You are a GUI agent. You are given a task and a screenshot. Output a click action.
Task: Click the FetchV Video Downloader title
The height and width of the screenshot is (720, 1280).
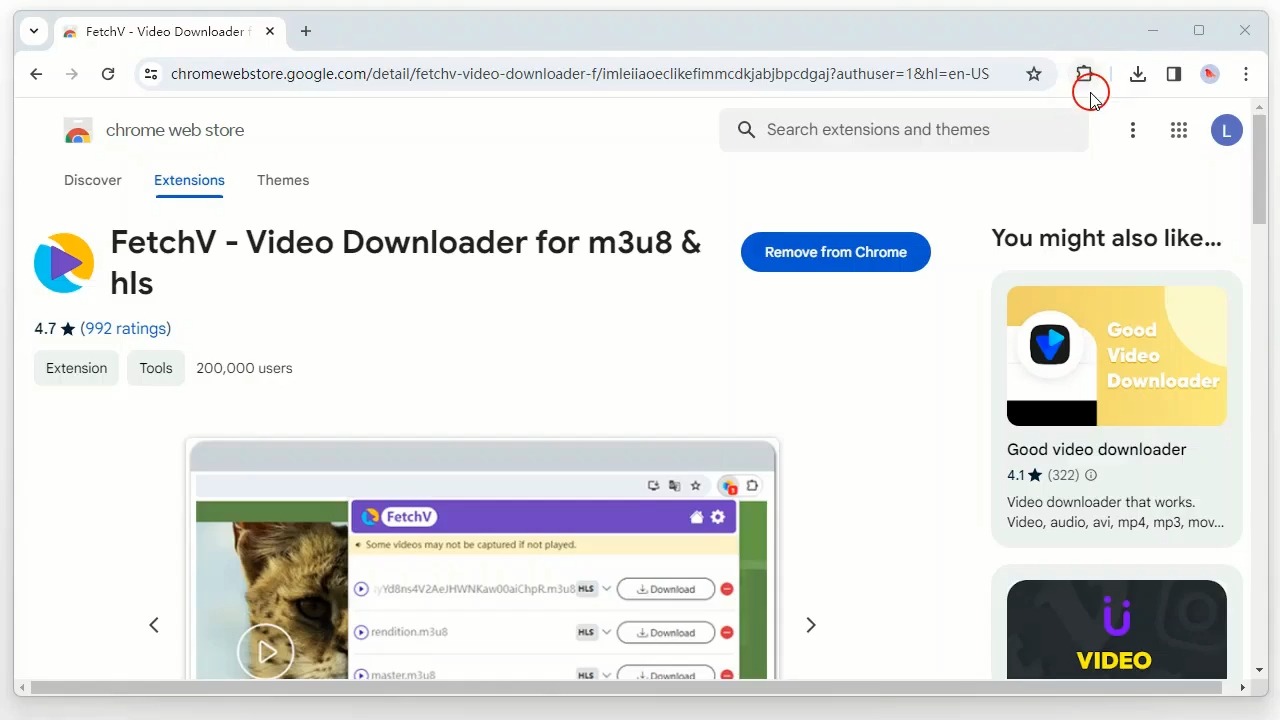coord(406,262)
